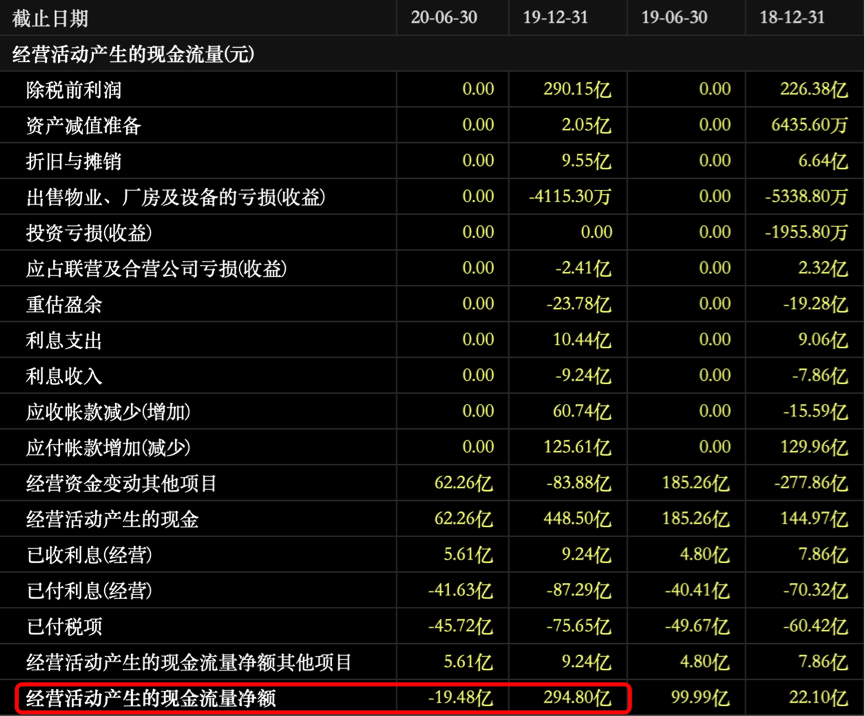Screen dimensions: 865x716
Task: Click the 99.99亿 net cash flow value
Action: tap(700, 698)
